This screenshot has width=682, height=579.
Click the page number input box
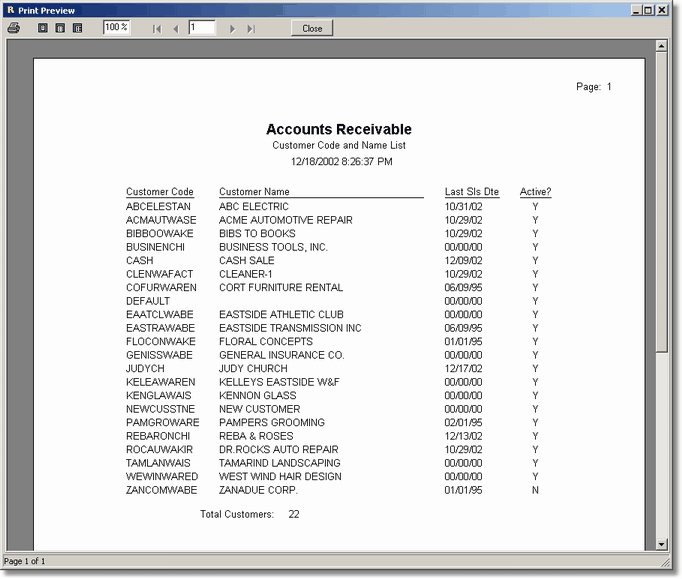pos(202,27)
